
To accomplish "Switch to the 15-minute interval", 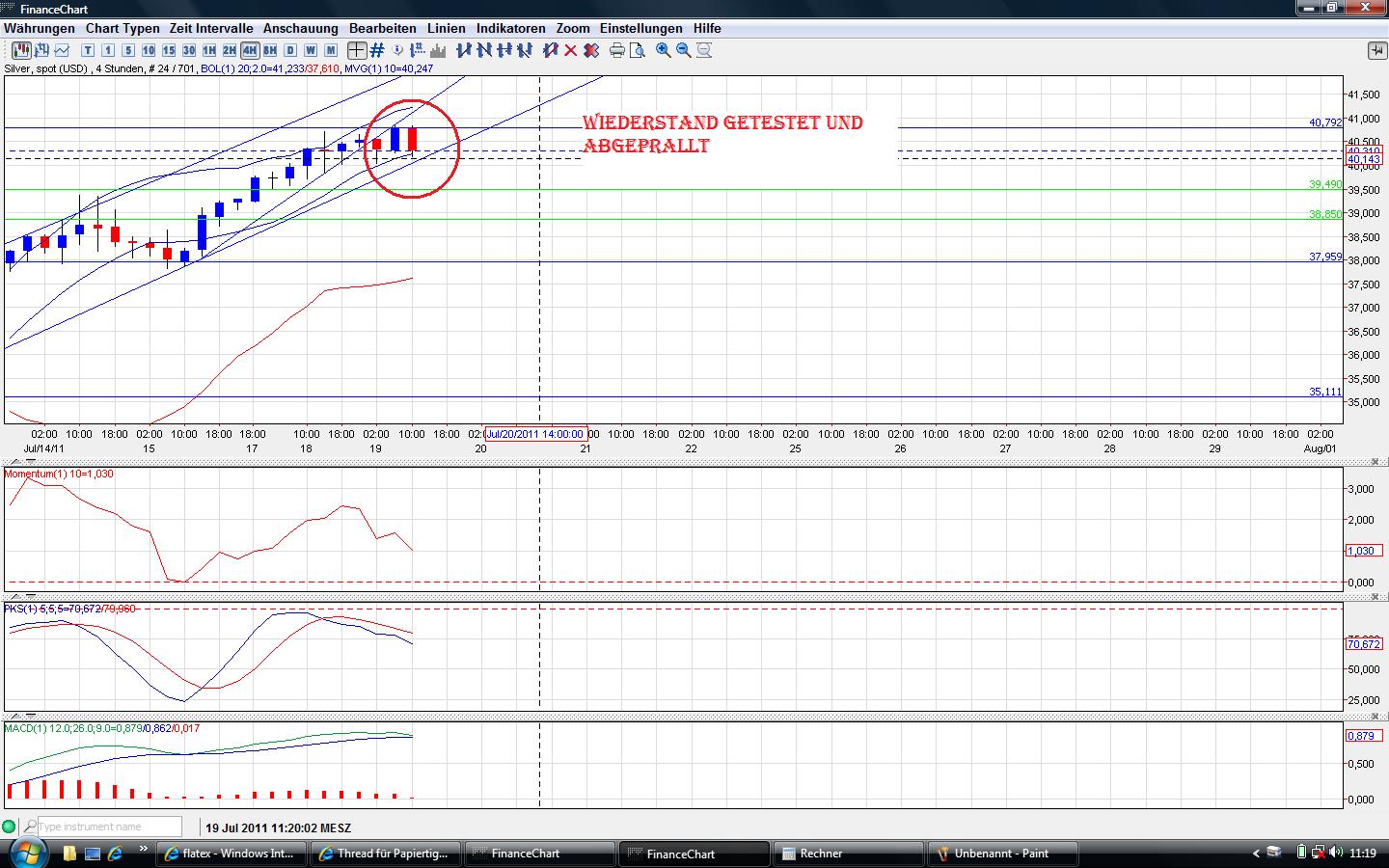I will (x=169, y=50).
